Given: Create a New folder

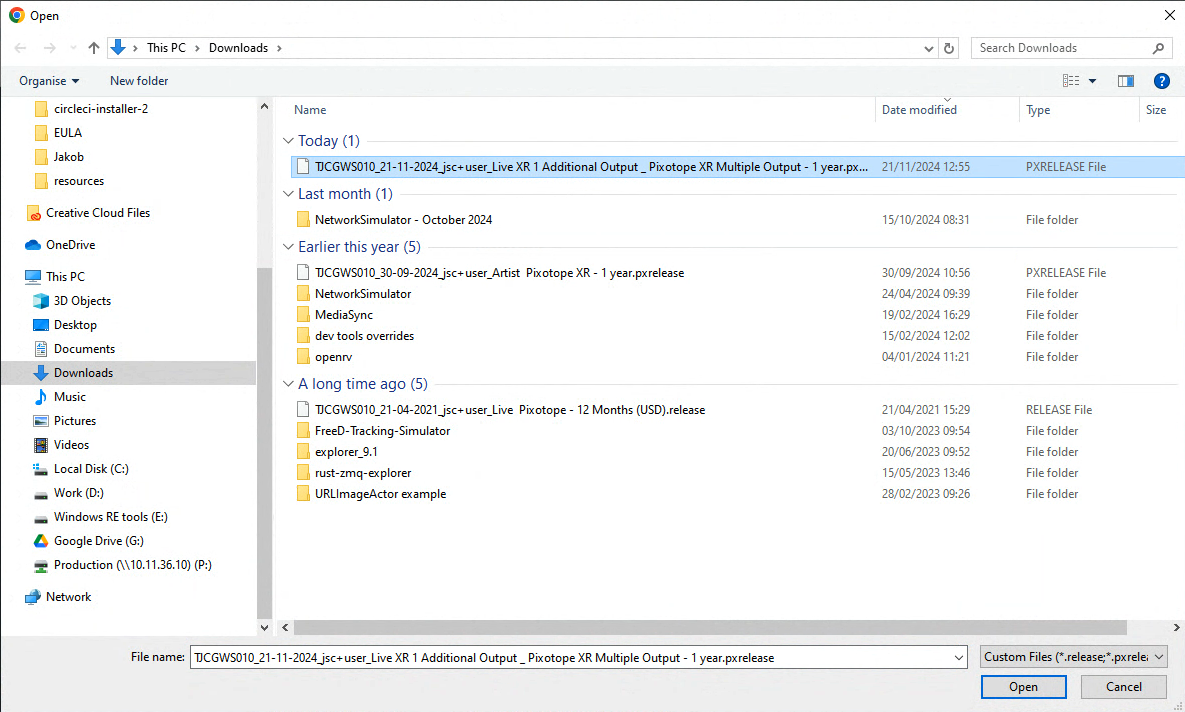Looking at the screenshot, I should (139, 81).
